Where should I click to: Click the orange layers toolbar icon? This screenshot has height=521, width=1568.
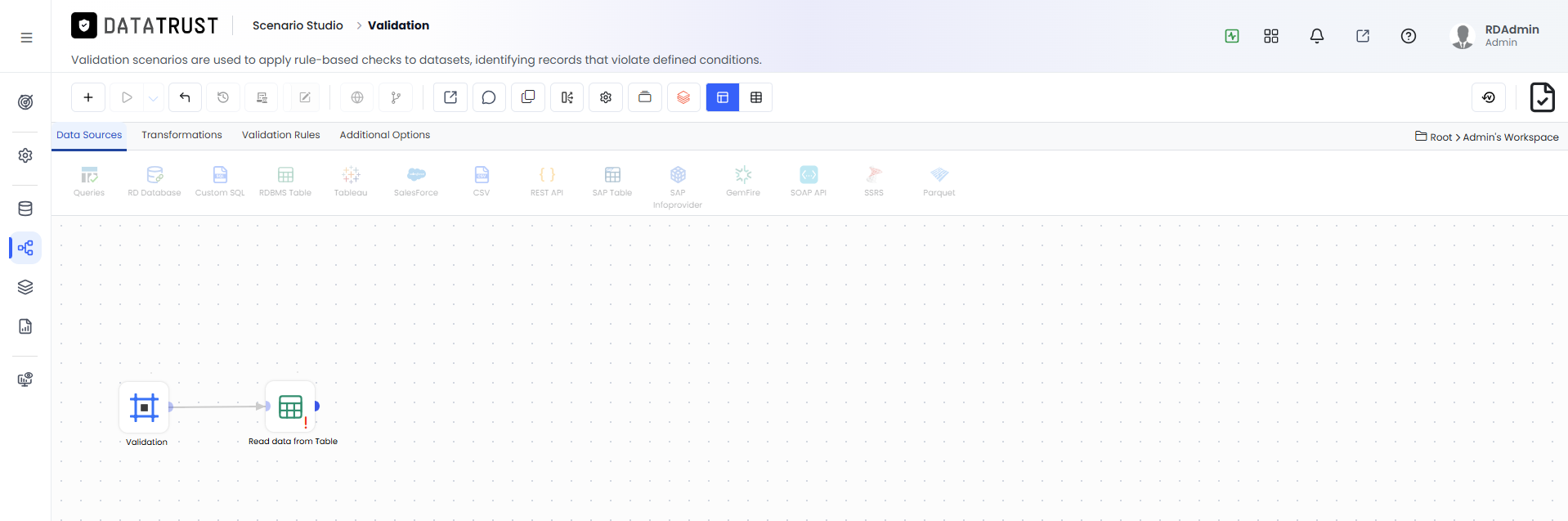click(x=683, y=97)
